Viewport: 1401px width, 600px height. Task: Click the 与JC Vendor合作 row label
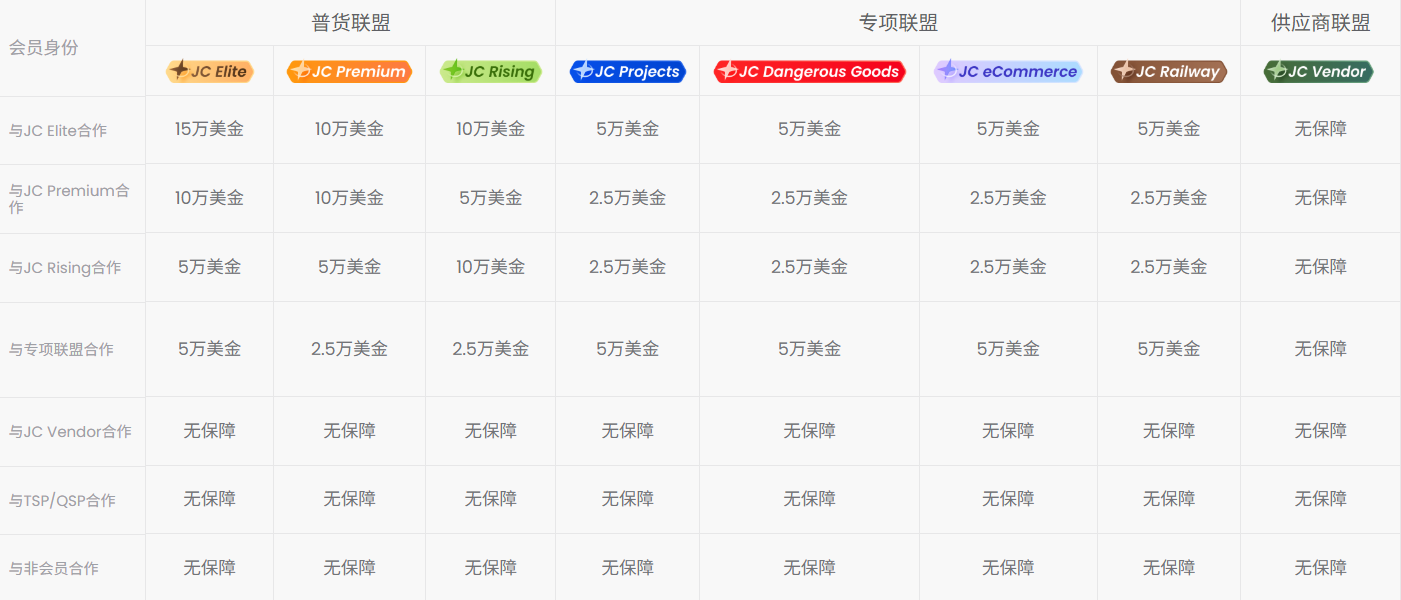(x=70, y=432)
